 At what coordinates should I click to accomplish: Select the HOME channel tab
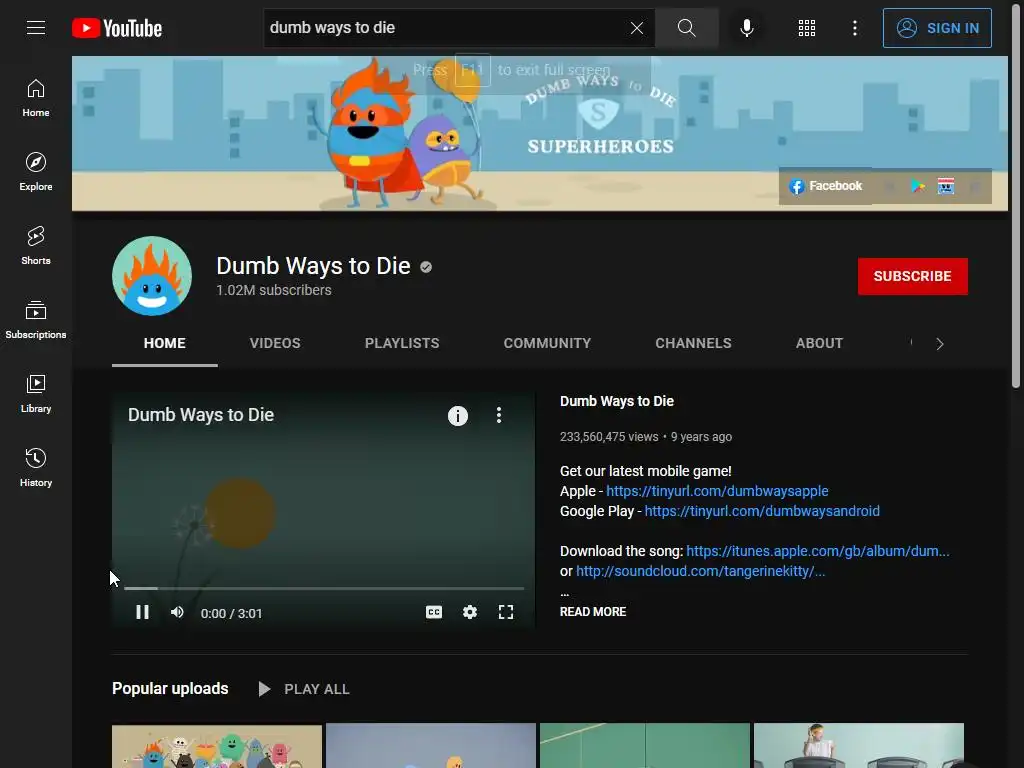165,344
